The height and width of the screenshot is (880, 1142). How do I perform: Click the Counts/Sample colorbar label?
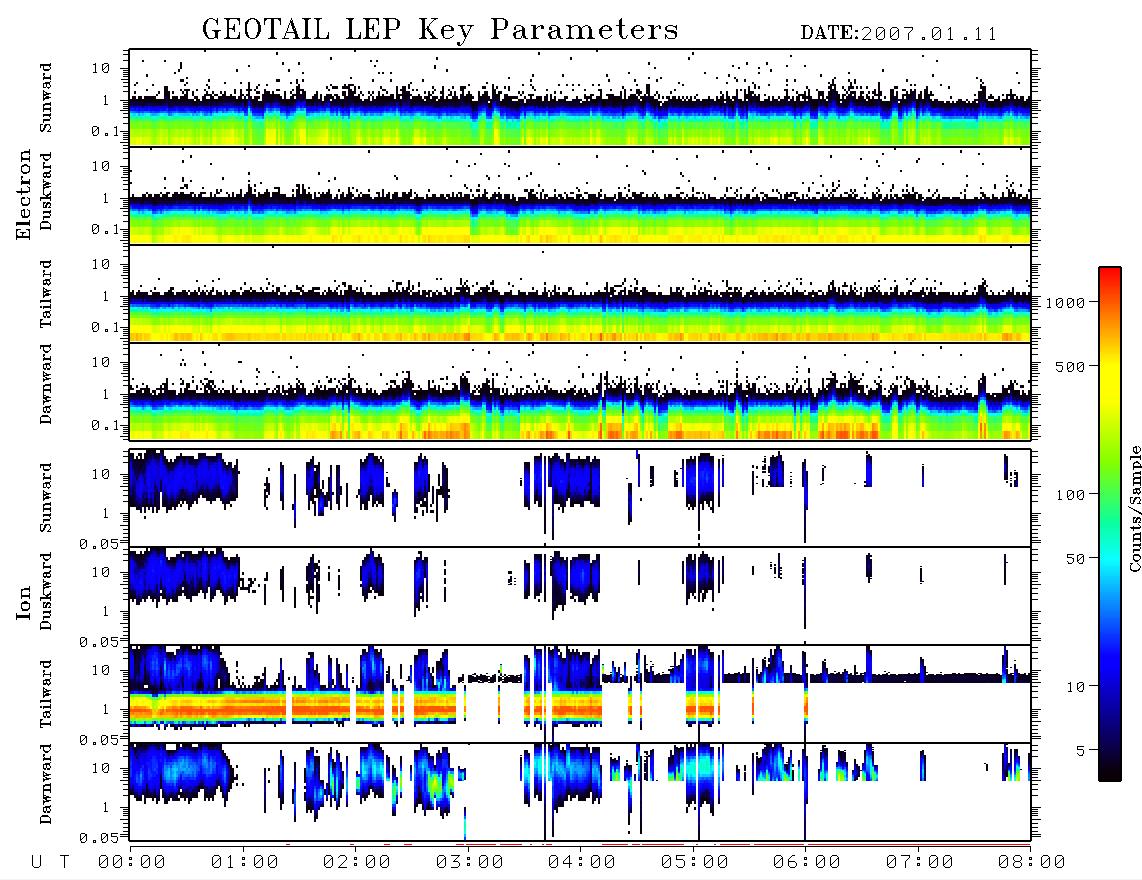[1134, 509]
